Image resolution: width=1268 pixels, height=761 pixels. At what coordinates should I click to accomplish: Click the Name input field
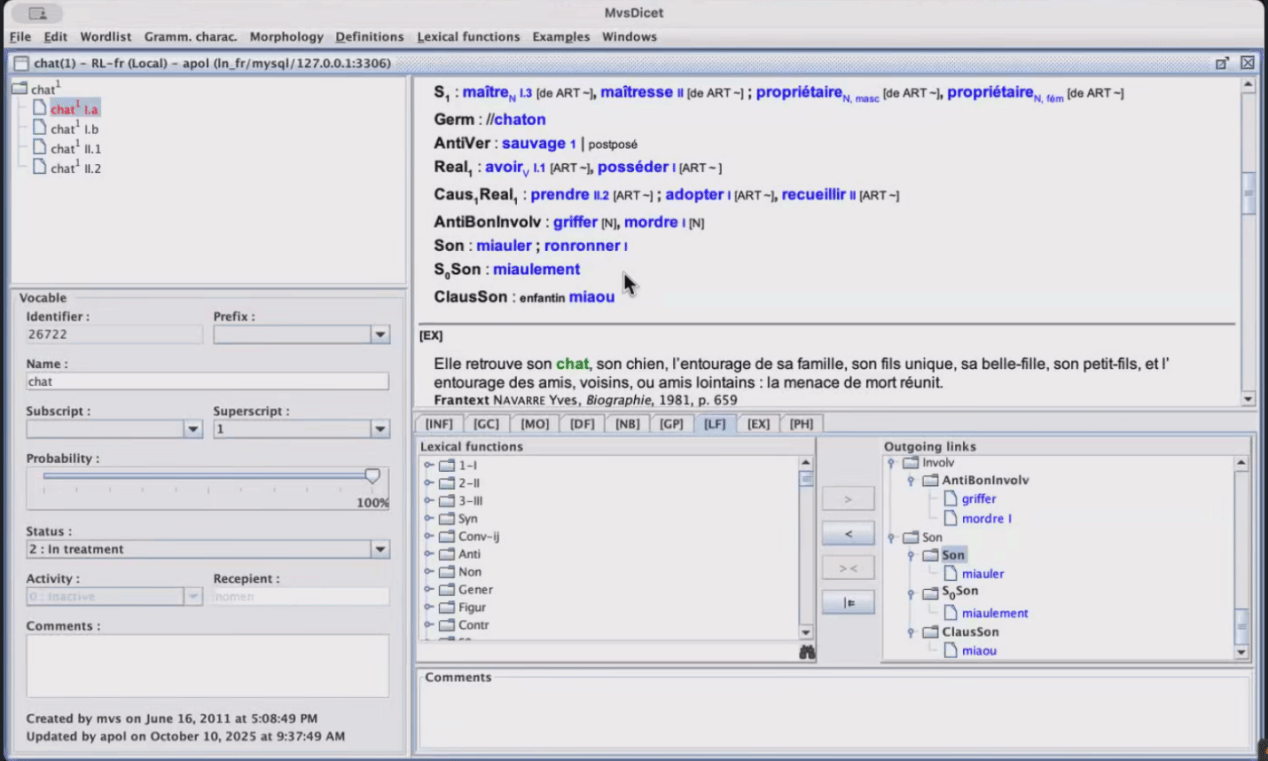click(207, 382)
